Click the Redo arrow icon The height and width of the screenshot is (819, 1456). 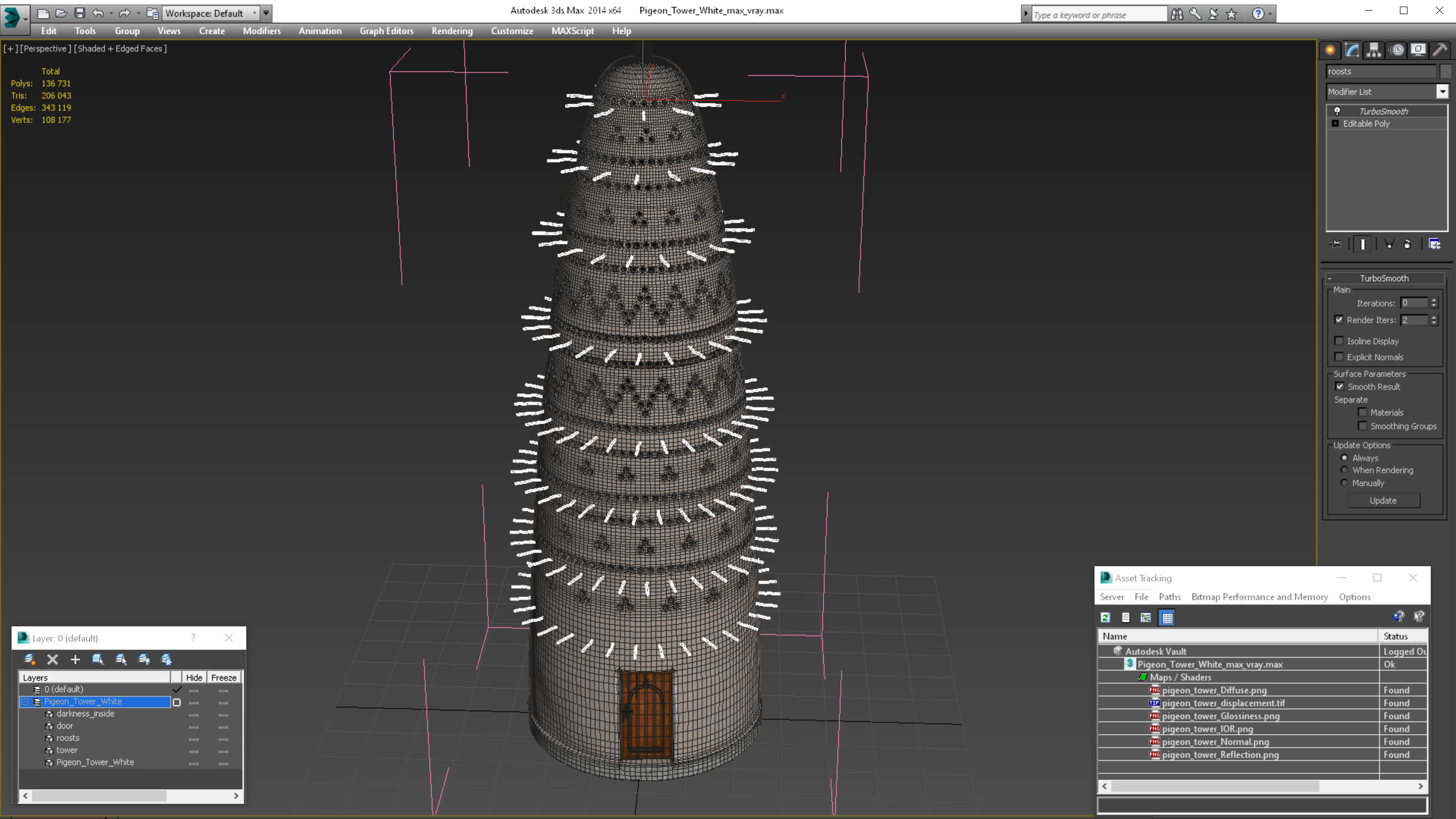point(124,13)
